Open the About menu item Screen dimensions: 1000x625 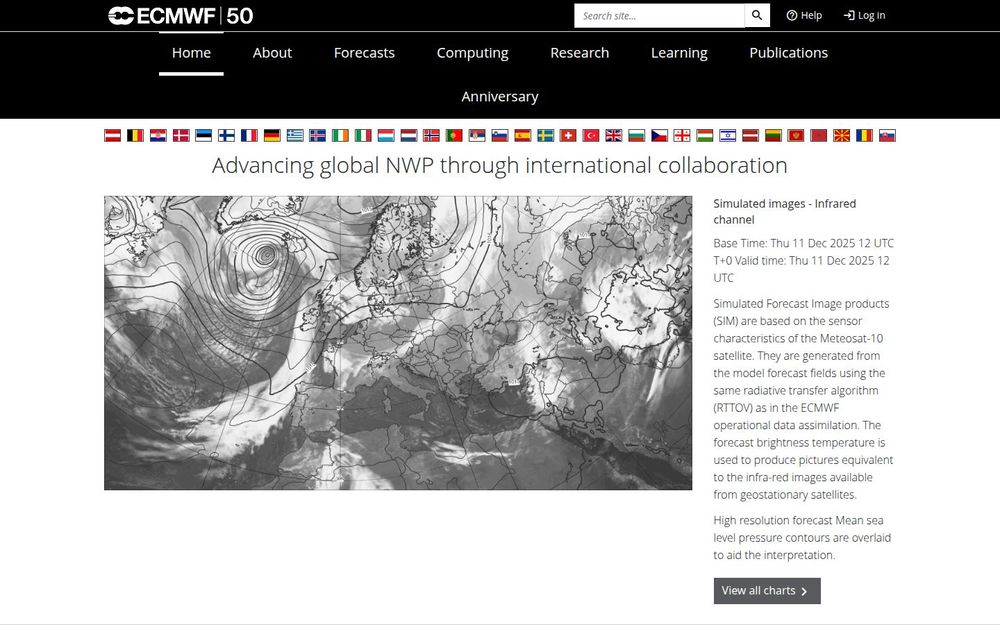click(272, 53)
